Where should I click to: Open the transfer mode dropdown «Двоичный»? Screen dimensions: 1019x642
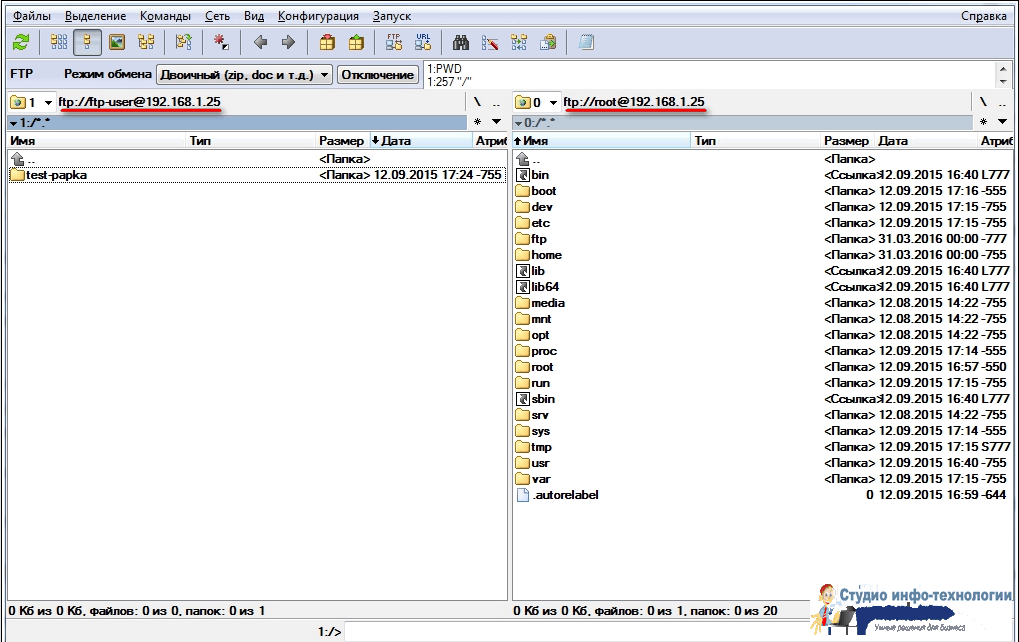point(244,75)
